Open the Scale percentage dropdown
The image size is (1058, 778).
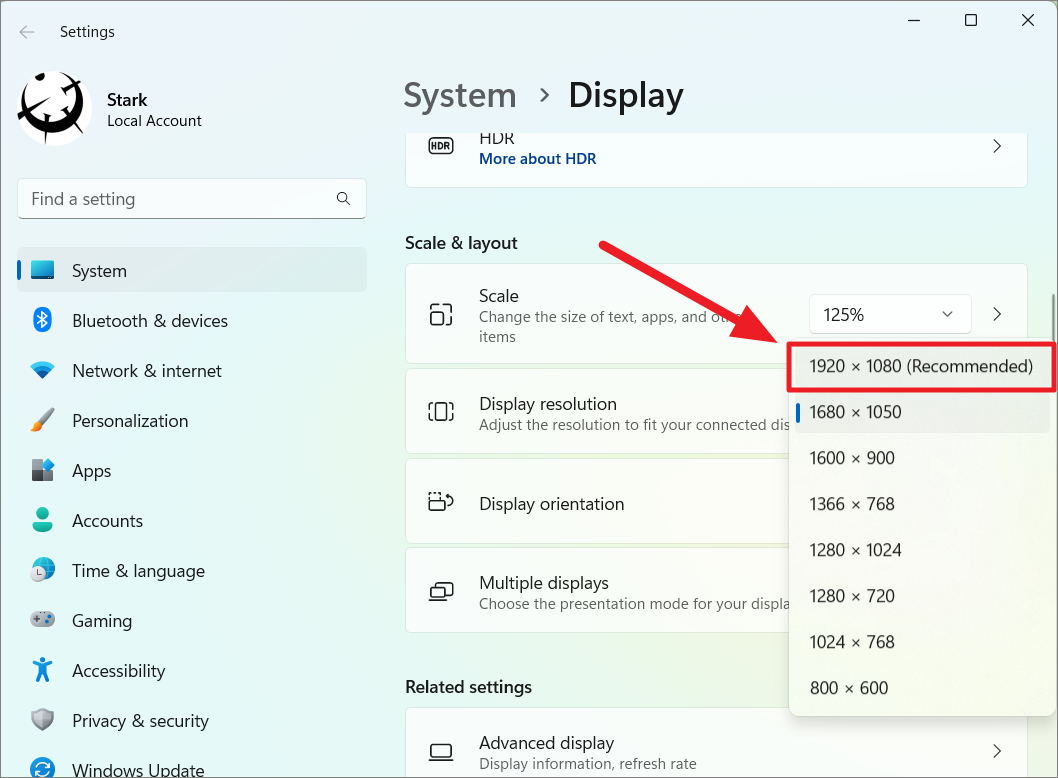889,313
